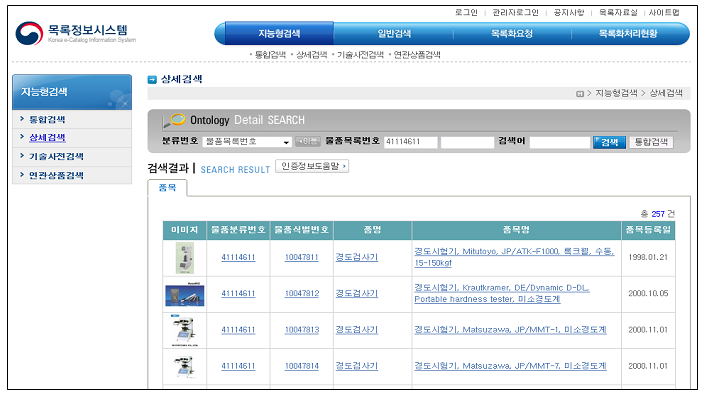704x396 pixels.
Task: Click the 통합검색 button beside 검색
Action: [651, 142]
